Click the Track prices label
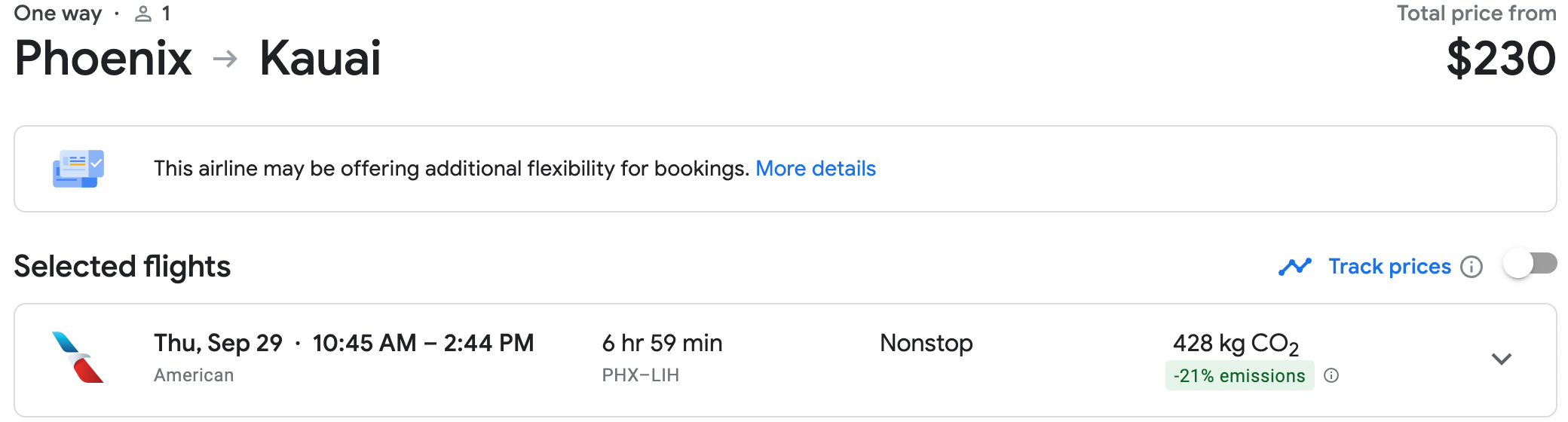Viewport: 1568px width, 422px height. coord(1389,266)
